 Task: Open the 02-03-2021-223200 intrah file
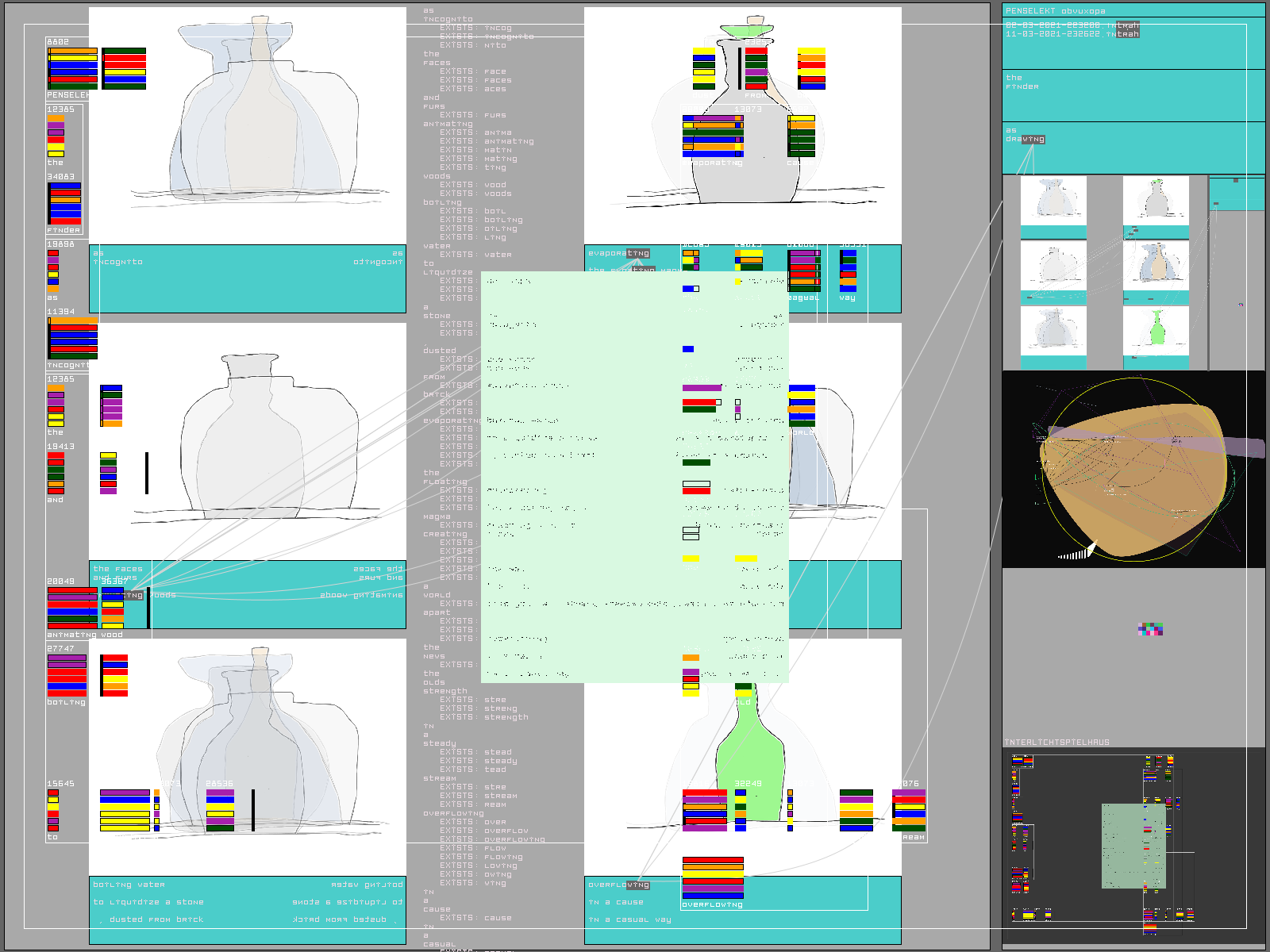[1072, 25]
